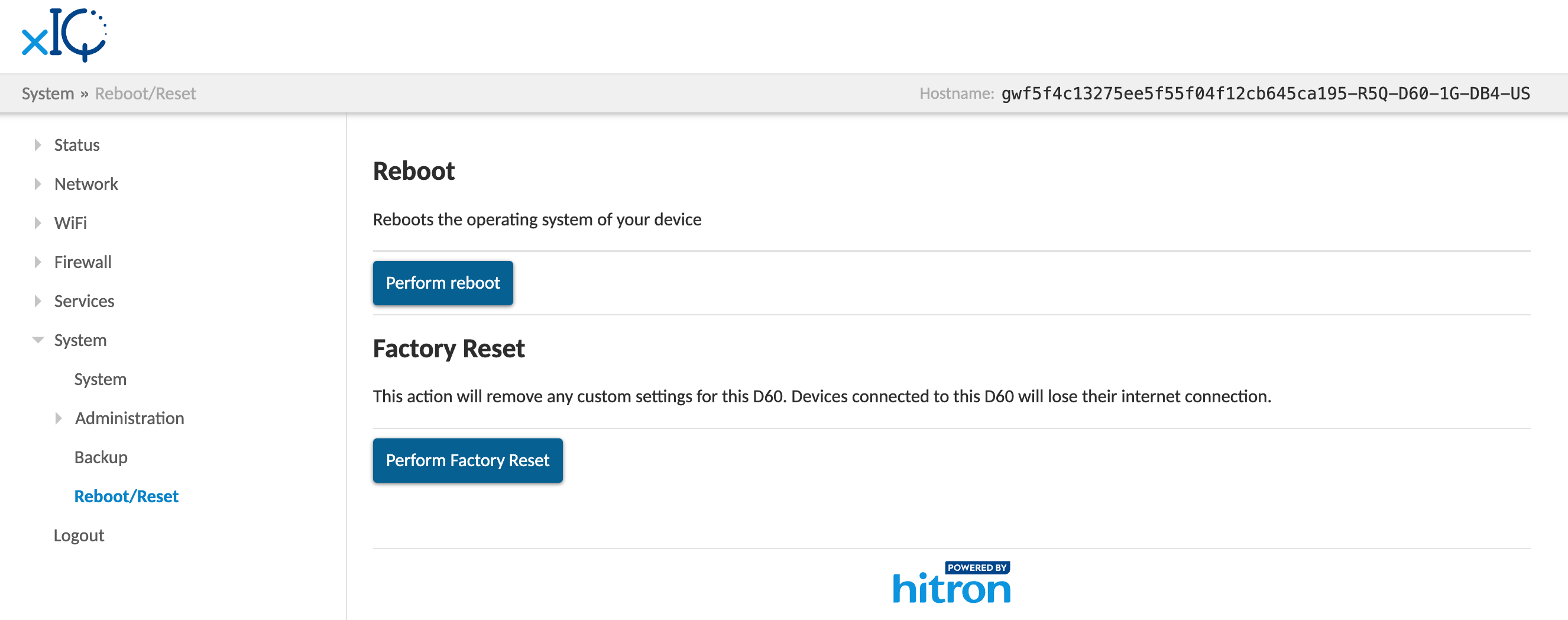Open the WiFi menu item
Viewport: 1568px width, 620px height.
coord(70,223)
